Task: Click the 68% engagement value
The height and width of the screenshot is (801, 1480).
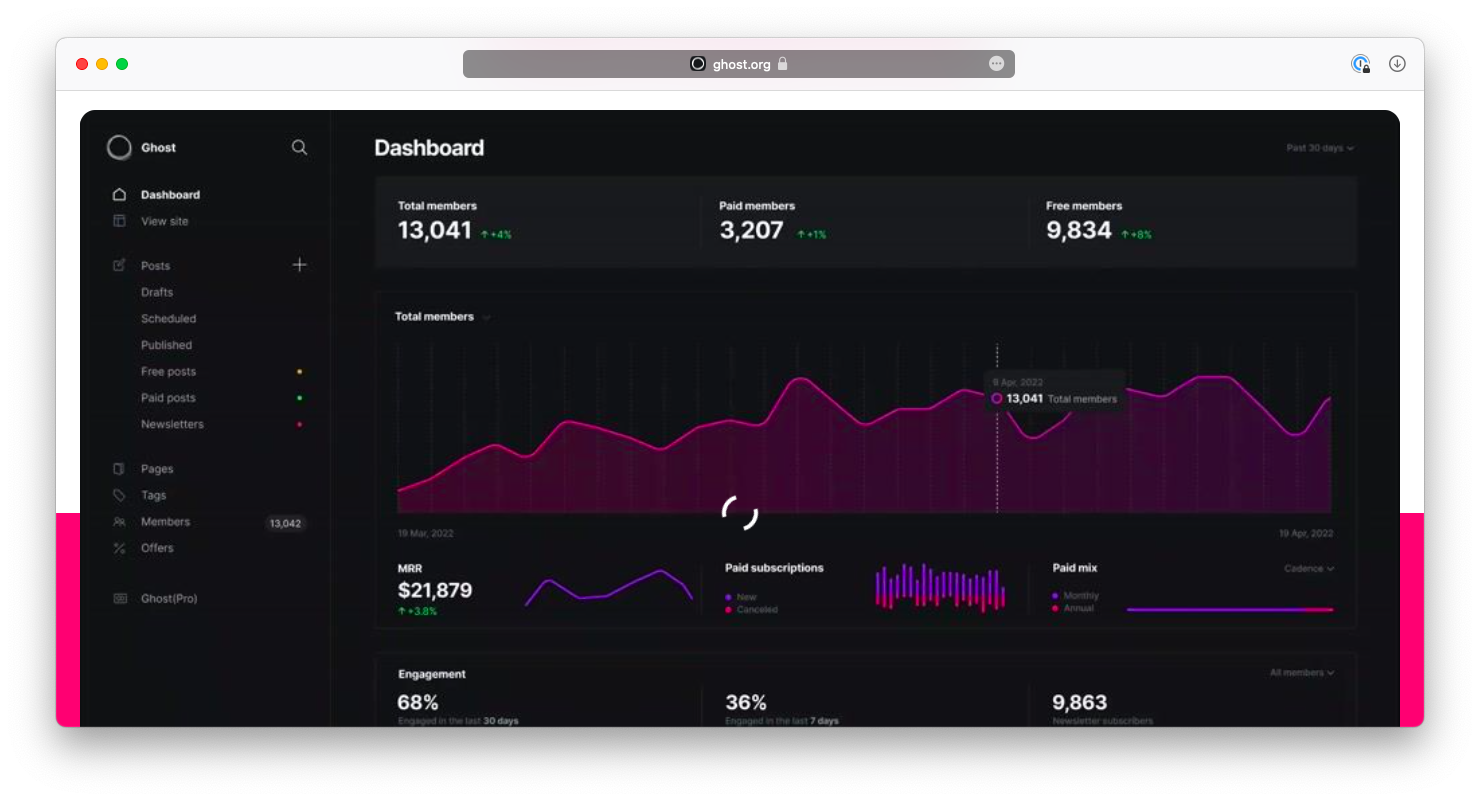Action: tap(418, 702)
